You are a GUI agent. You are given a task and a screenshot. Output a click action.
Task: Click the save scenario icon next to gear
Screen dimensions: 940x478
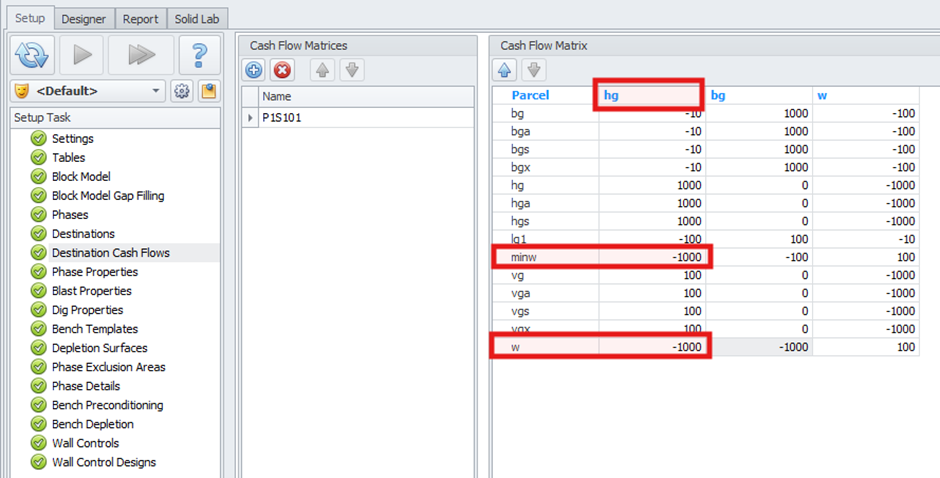[x=208, y=91]
